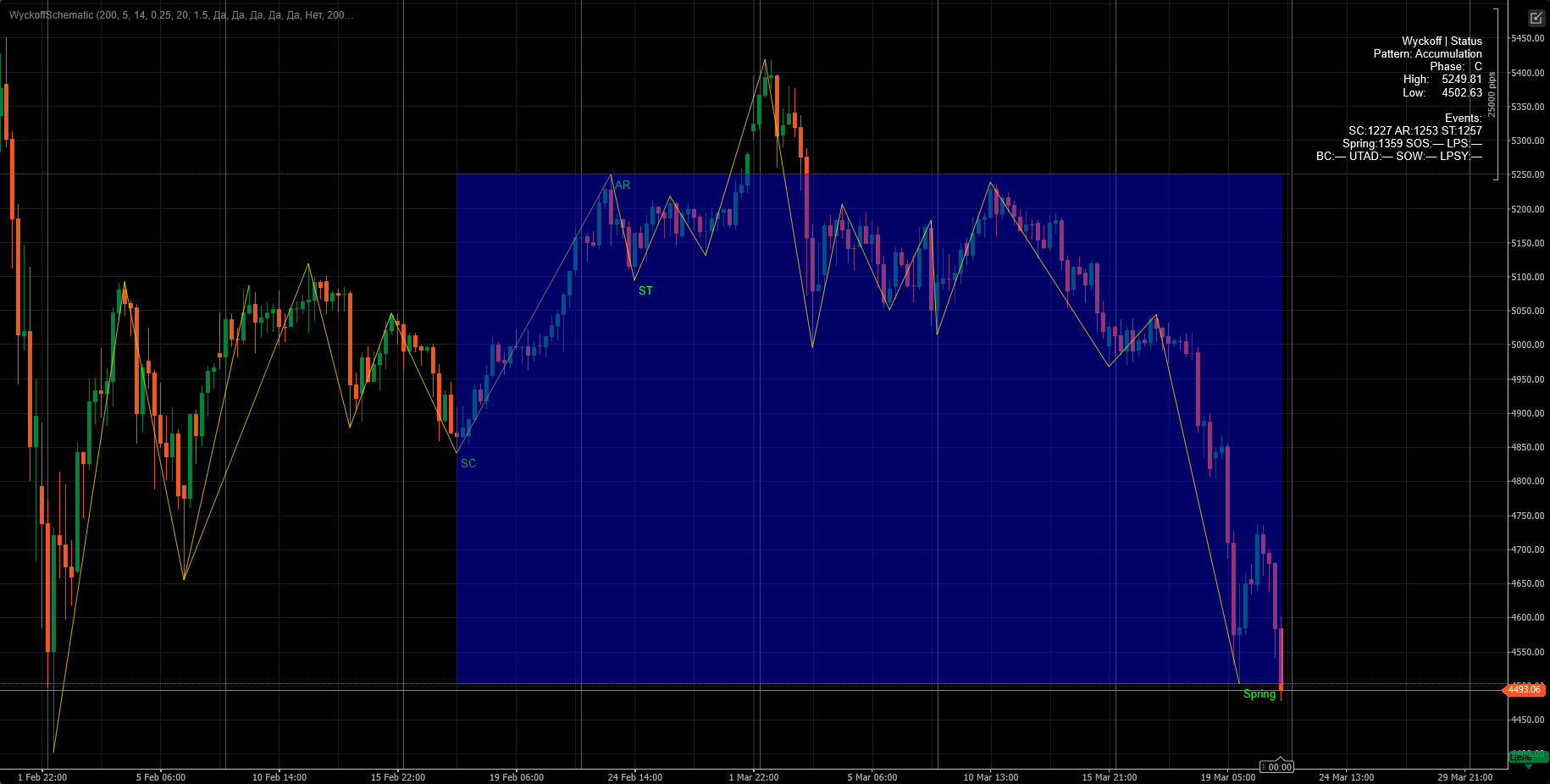Click the 10 Mar 13:00 time axis label
This screenshot has height=784, width=1550.
990,777
